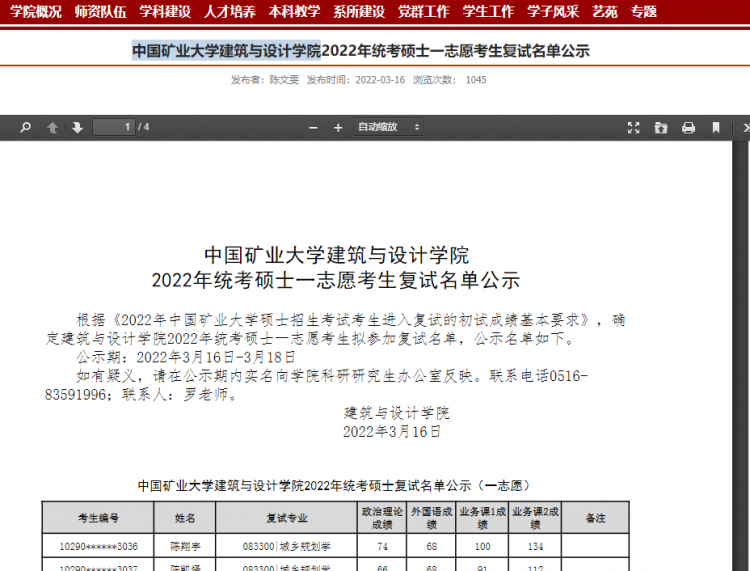Go to 本科教学 section
This screenshot has height=571, width=750.
pyautogui.click(x=294, y=11)
